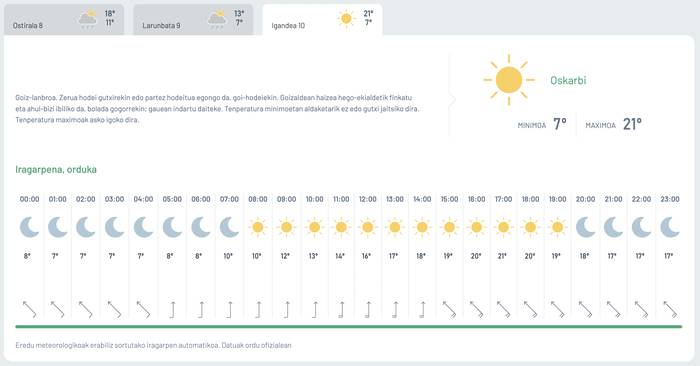Click the sun icon at 08:00

coord(258,227)
